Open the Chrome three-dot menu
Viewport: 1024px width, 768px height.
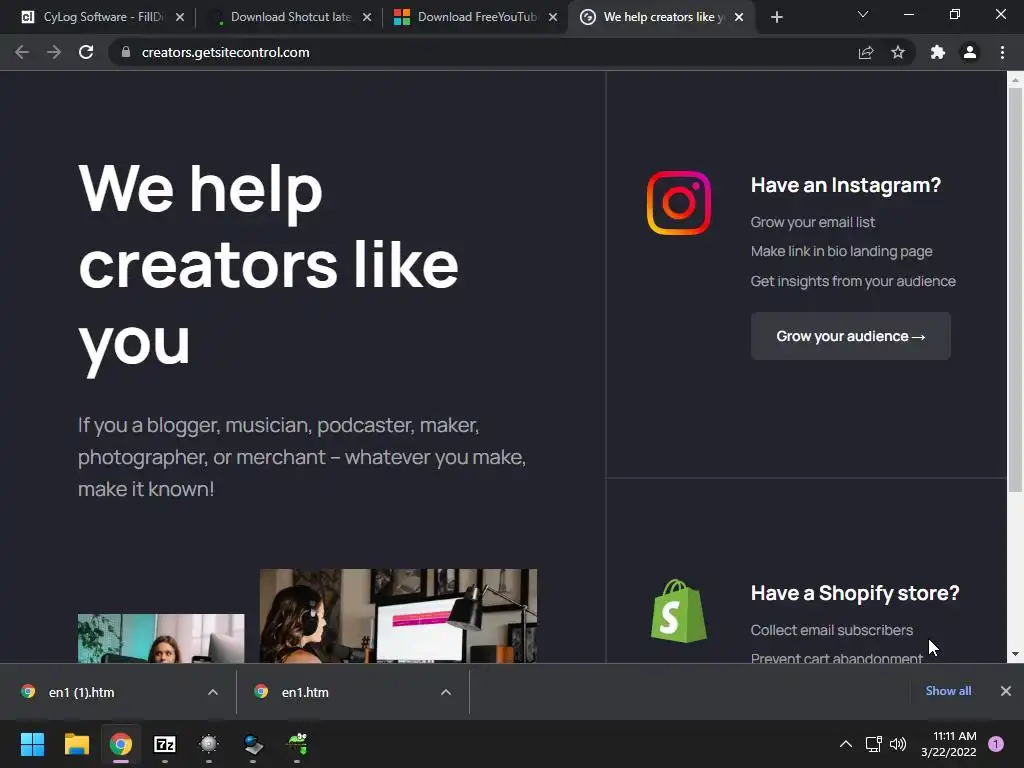1002,52
